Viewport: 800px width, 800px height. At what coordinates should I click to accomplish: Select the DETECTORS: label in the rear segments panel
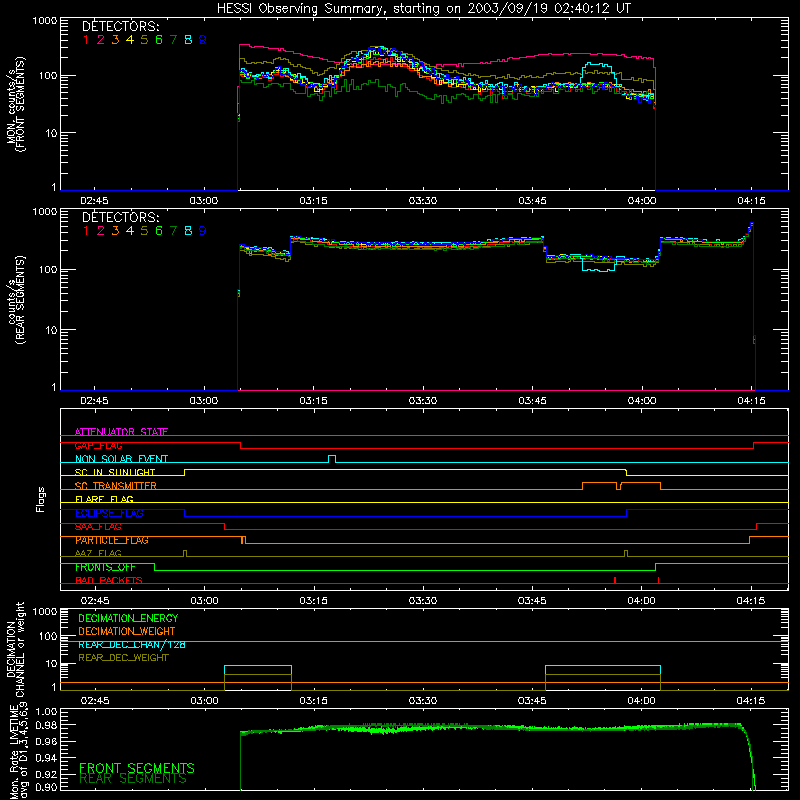coord(120,218)
